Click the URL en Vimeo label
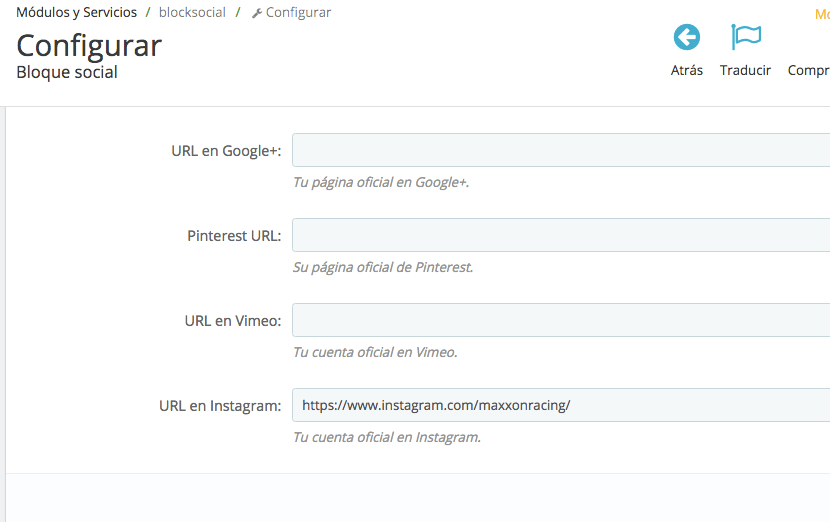Screen dimensions: 830x522 [233, 321]
